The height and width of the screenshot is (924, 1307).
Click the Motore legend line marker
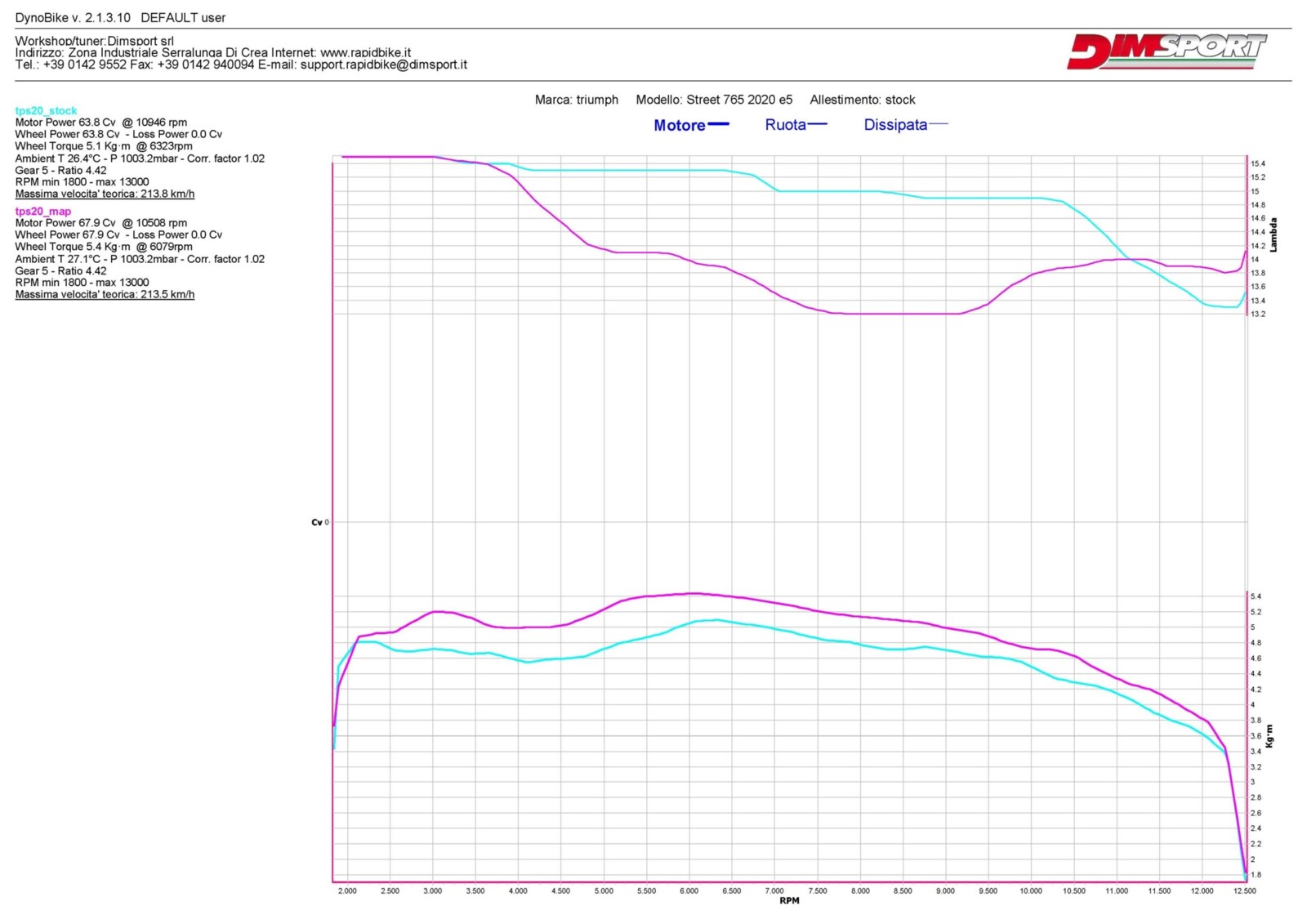coord(718,125)
